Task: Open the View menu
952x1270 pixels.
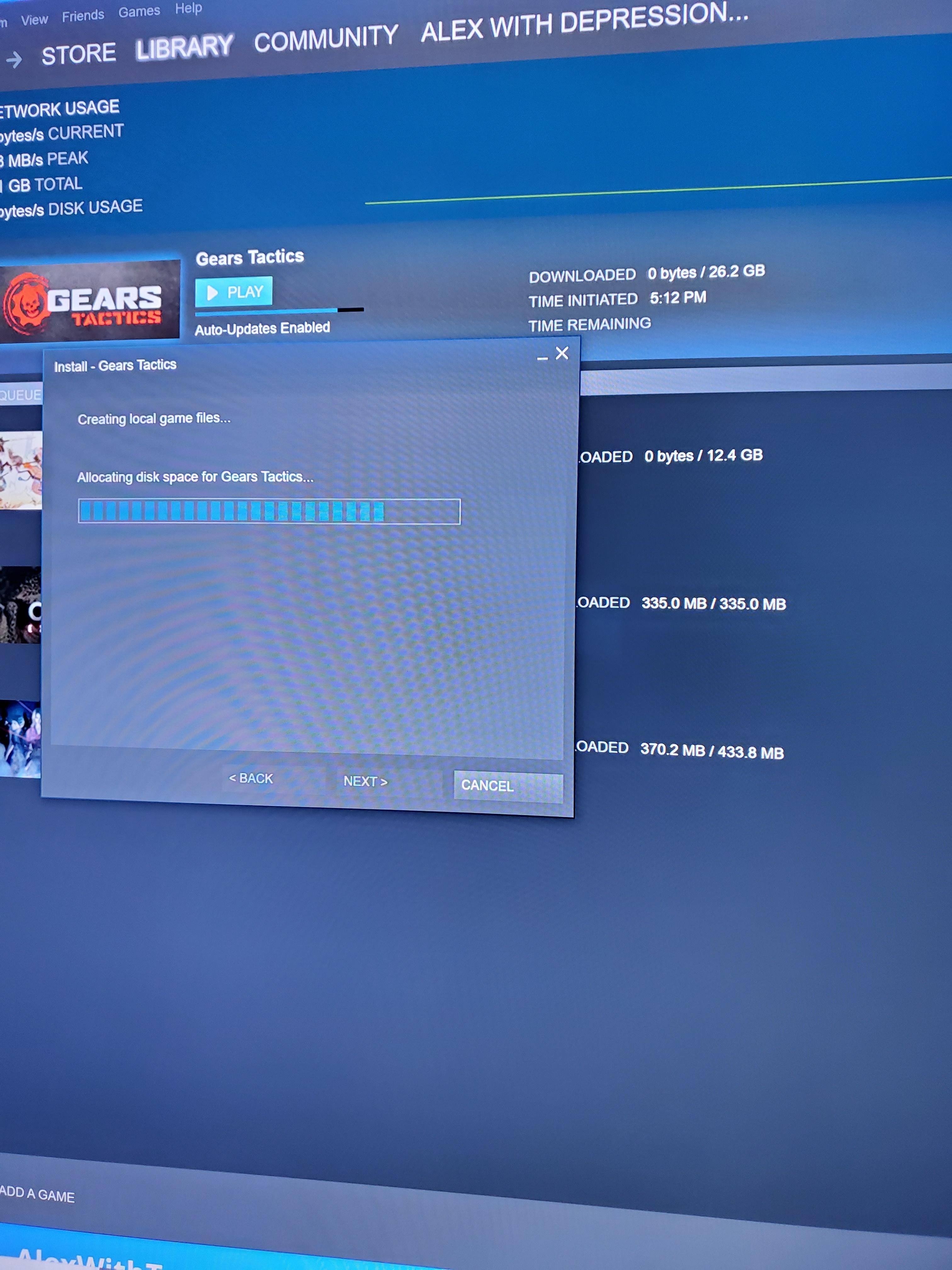Action: click(x=34, y=20)
